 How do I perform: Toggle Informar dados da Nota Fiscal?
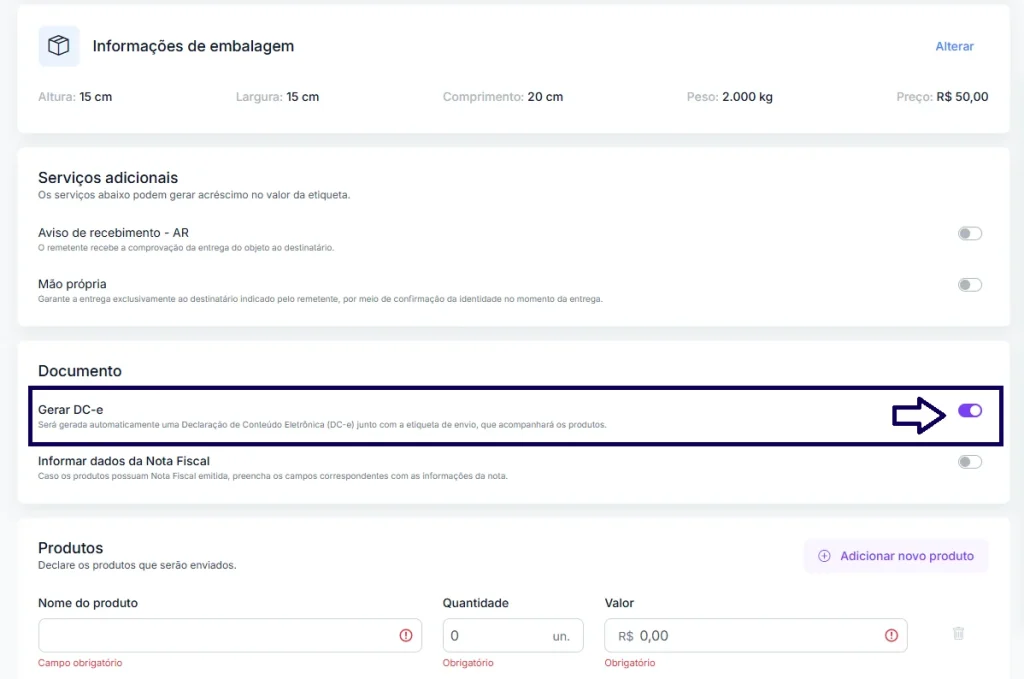click(x=969, y=462)
